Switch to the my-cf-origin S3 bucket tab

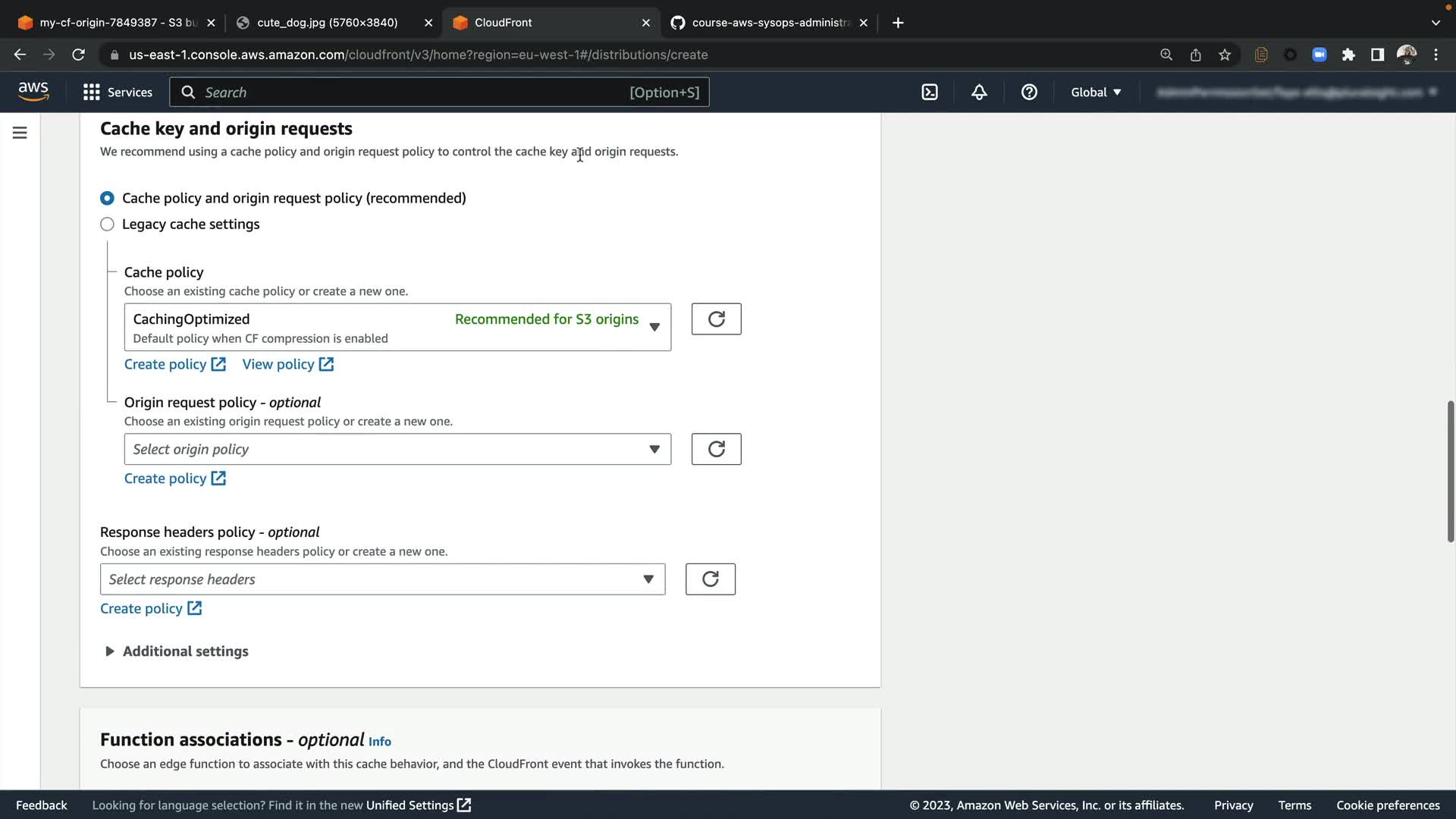[114, 23]
